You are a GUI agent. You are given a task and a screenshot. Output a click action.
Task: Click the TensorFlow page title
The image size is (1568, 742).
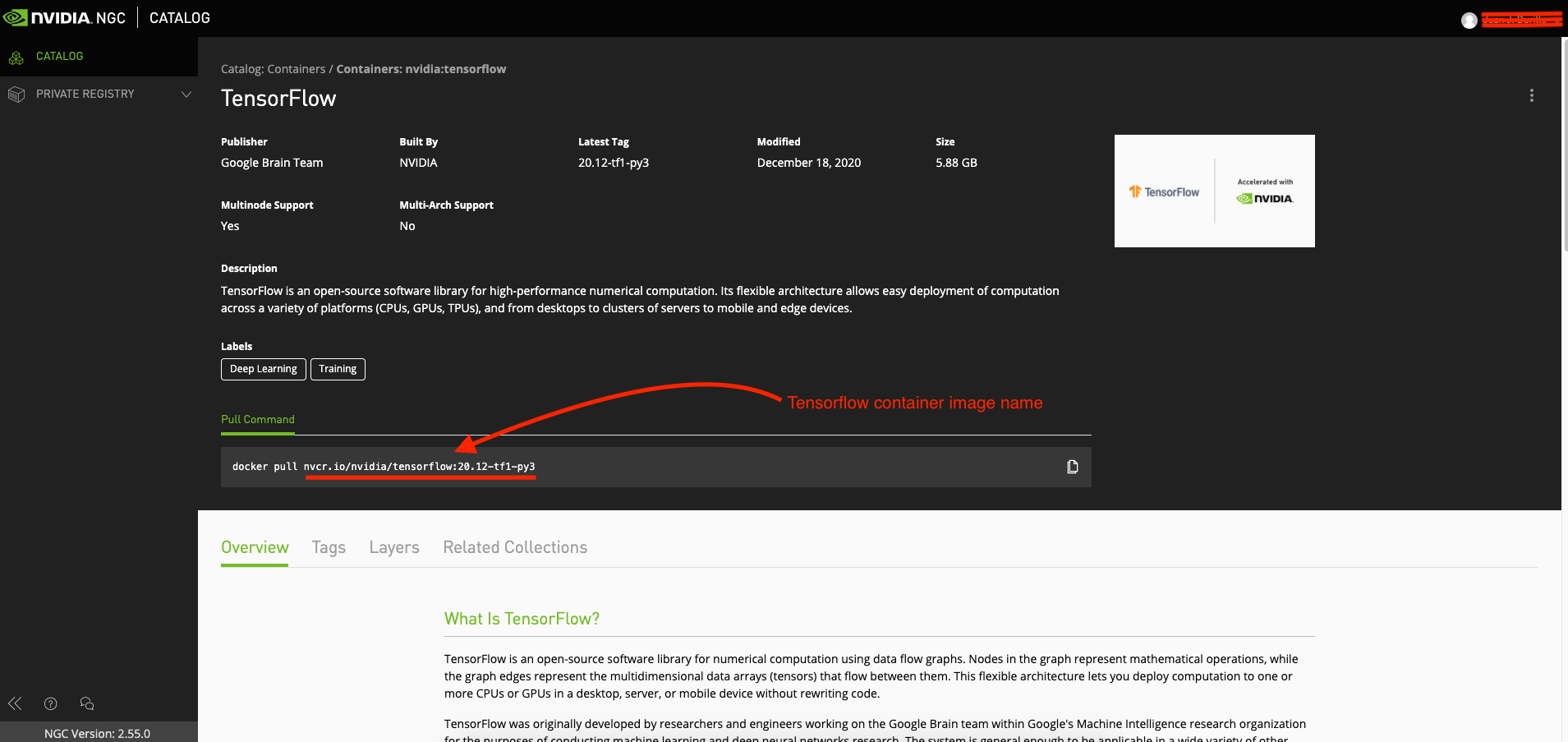(278, 99)
